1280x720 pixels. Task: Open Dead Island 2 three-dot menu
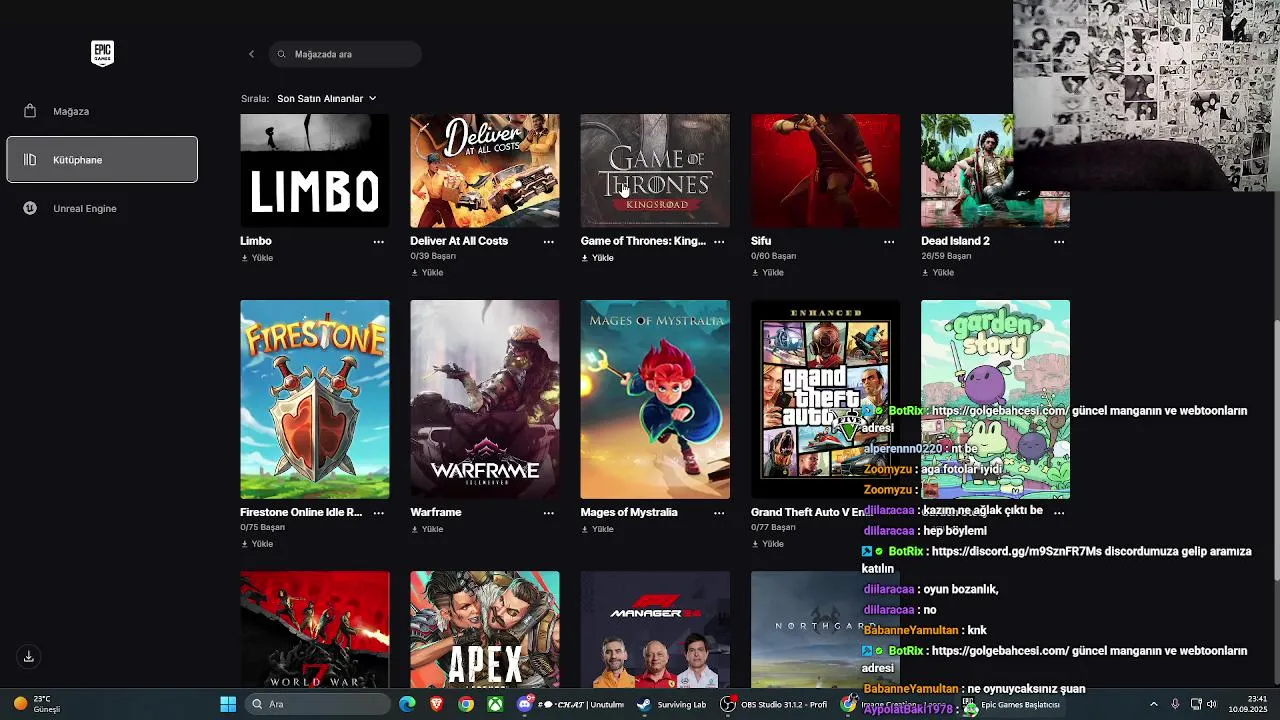1059,242
